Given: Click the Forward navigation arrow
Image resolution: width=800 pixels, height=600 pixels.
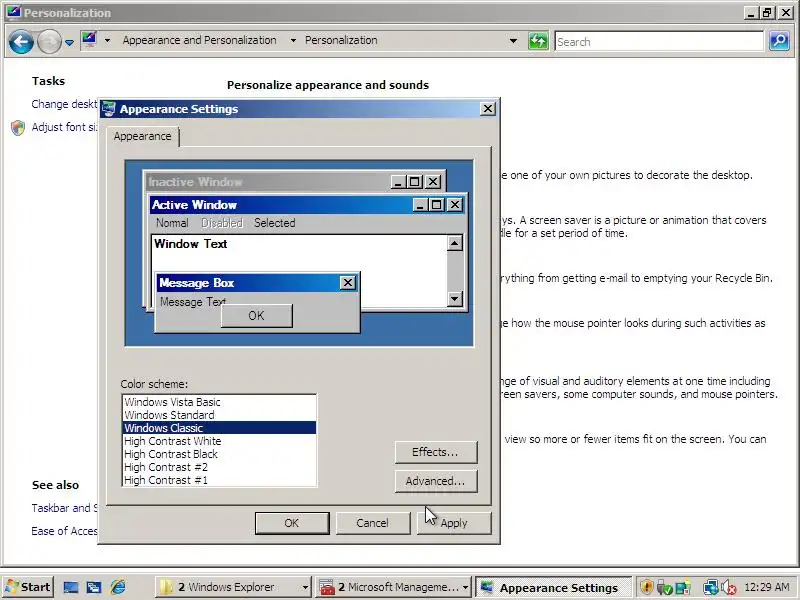Looking at the screenshot, I should (x=49, y=41).
